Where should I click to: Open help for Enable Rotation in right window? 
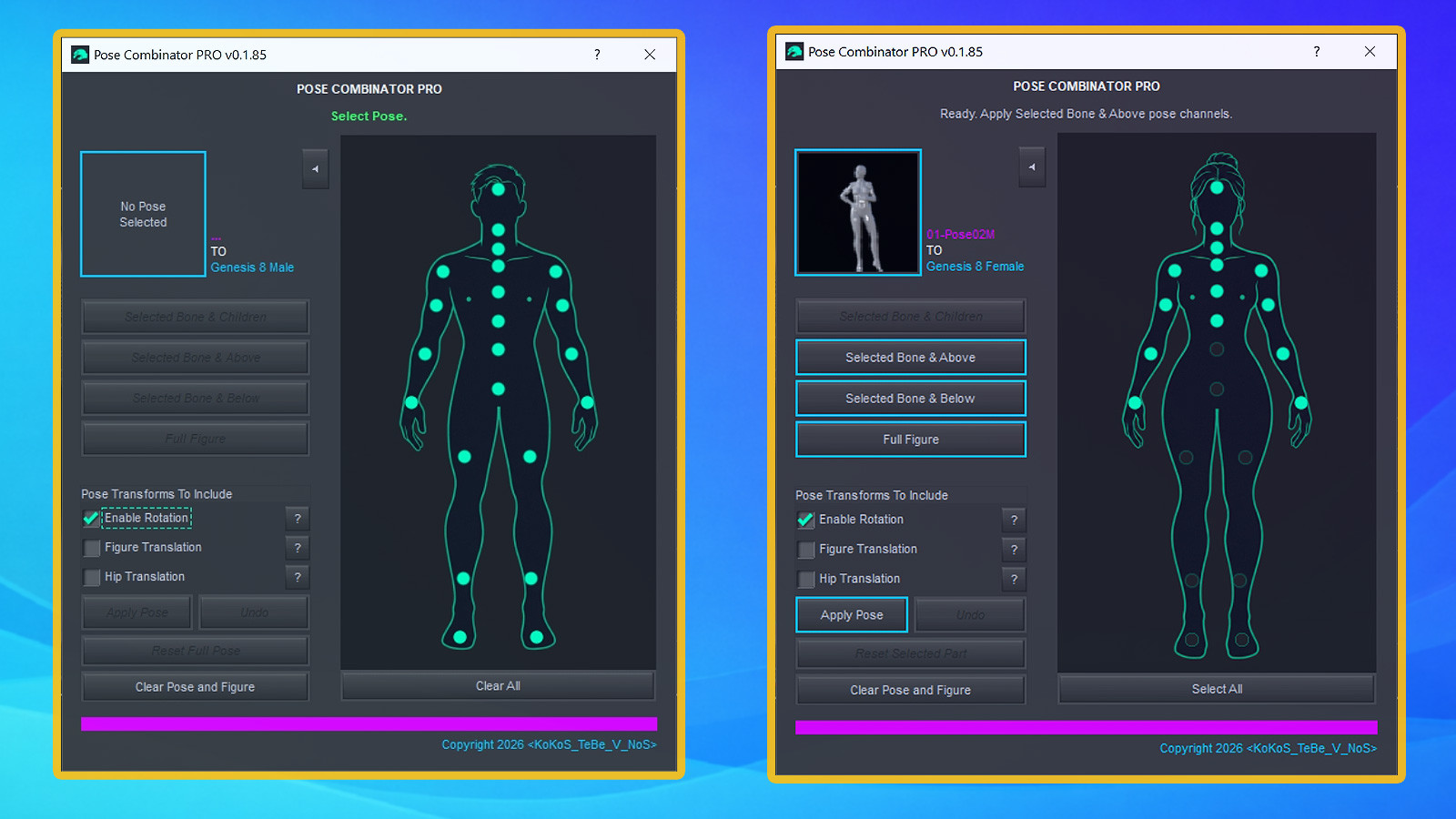(1014, 521)
